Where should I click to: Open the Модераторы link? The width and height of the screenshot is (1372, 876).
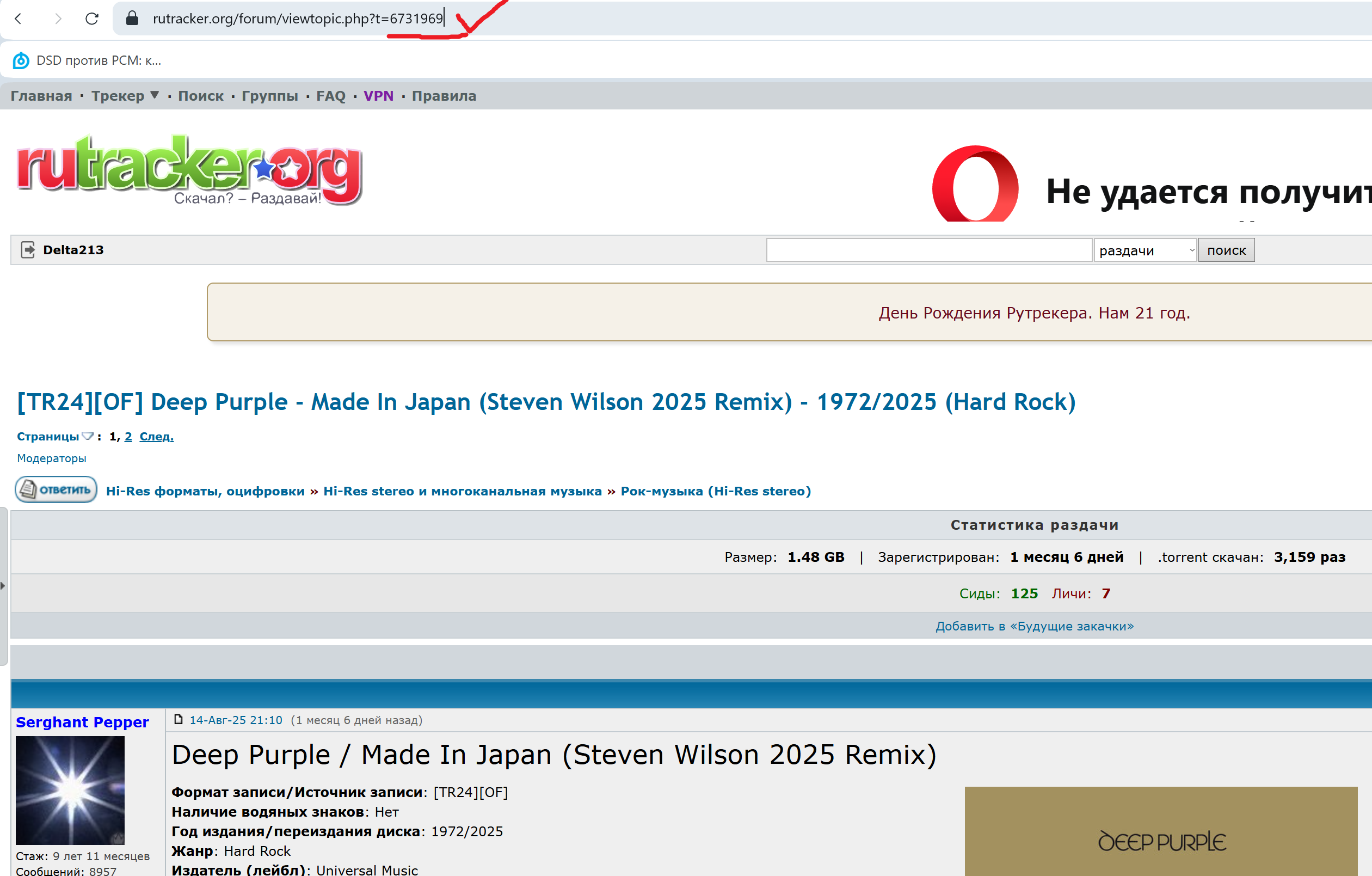(x=52, y=458)
